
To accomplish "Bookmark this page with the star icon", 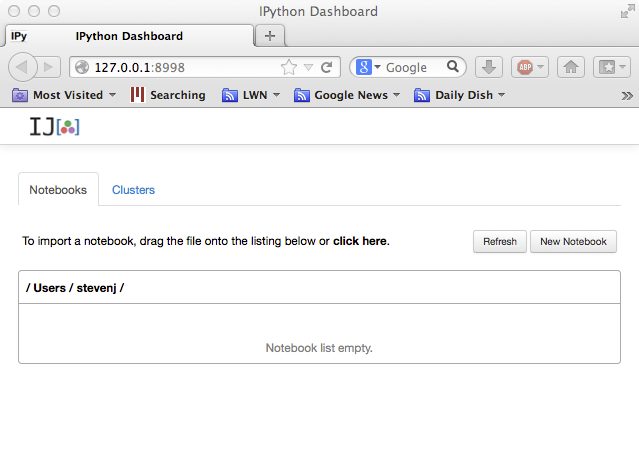I will (x=289, y=67).
